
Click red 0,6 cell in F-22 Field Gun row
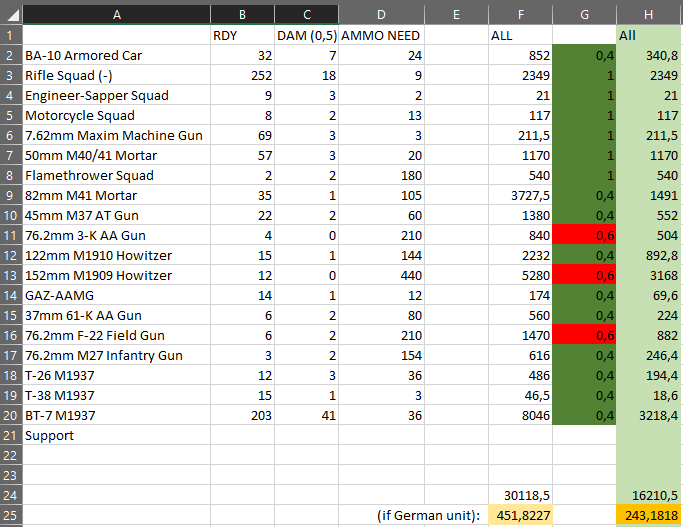point(584,335)
